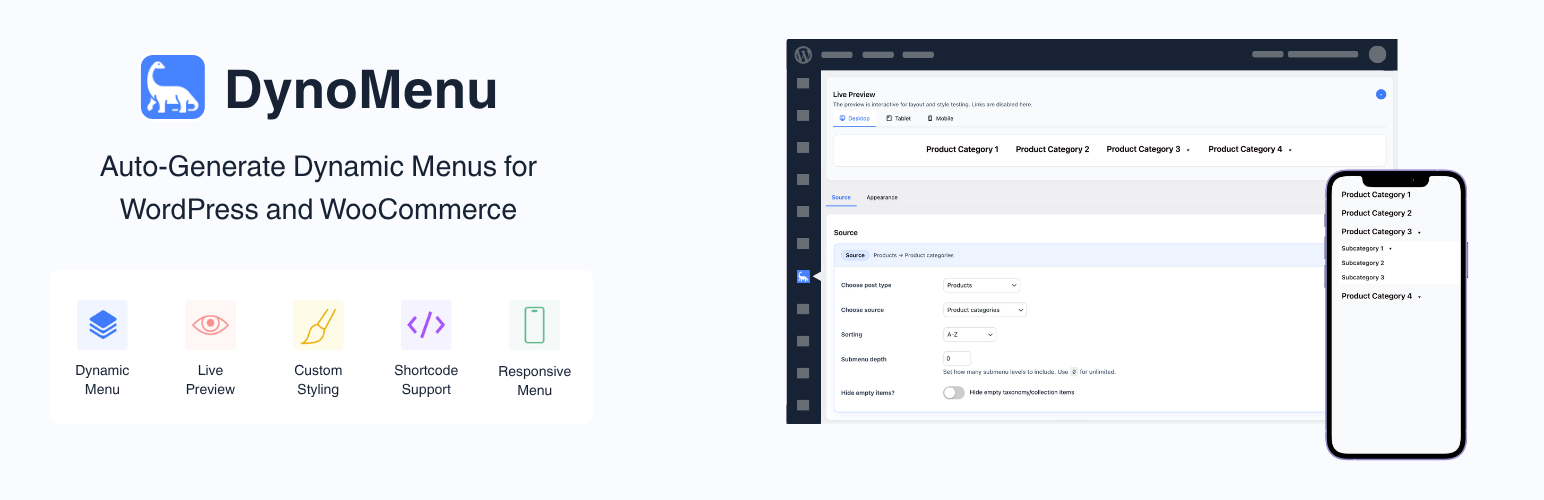Image resolution: width=1544 pixels, height=500 pixels.
Task: Click the 'Dynamic Menu' feature label
Action: click(x=102, y=380)
